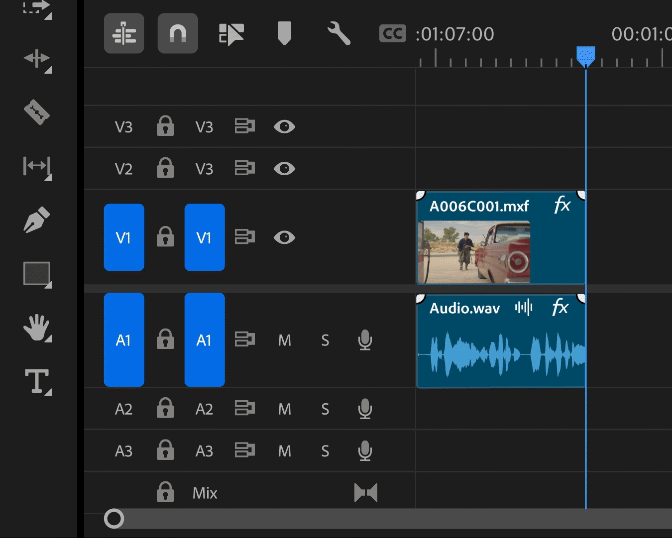Screen dimensions: 672x538
Task: Select the Type tool
Action: pyautogui.click(x=37, y=381)
